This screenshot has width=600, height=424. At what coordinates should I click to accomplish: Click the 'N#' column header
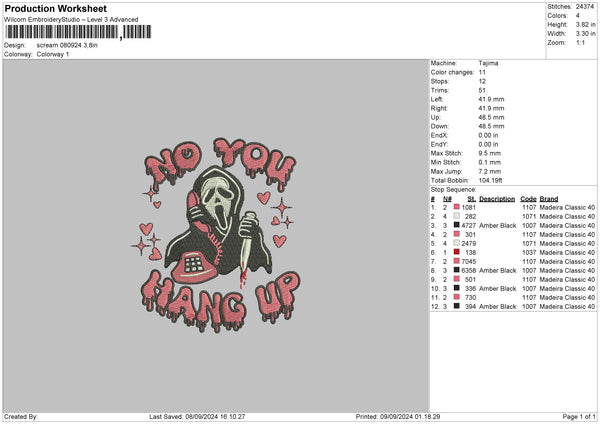click(x=447, y=199)
